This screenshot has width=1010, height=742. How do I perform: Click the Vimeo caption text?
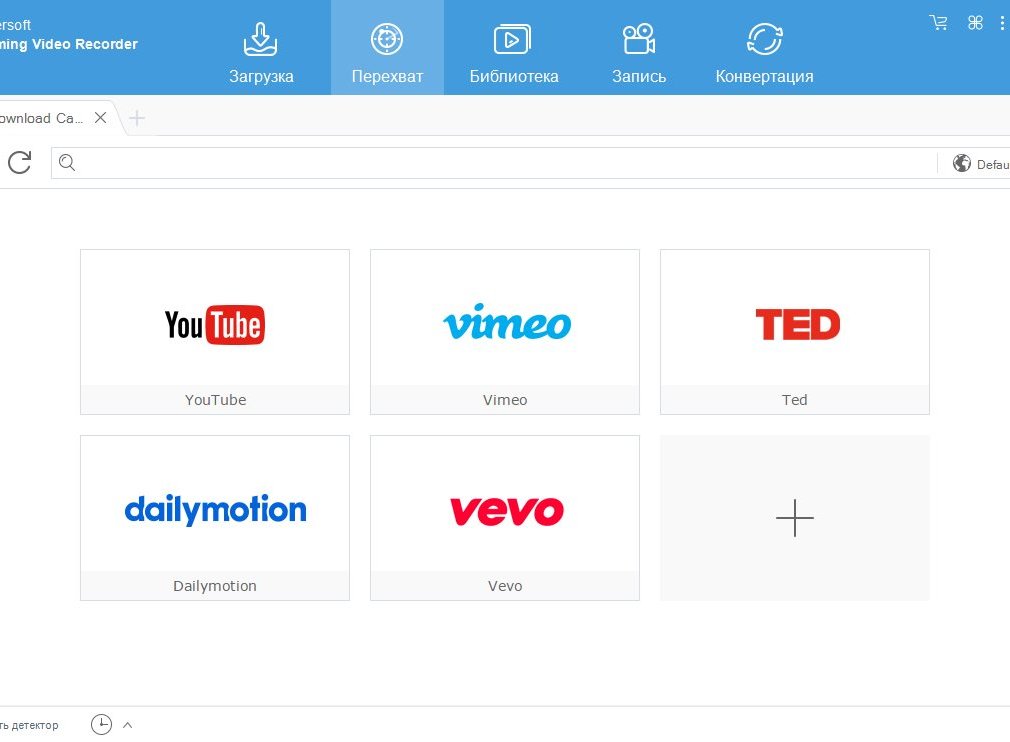[x=505, y=400]
